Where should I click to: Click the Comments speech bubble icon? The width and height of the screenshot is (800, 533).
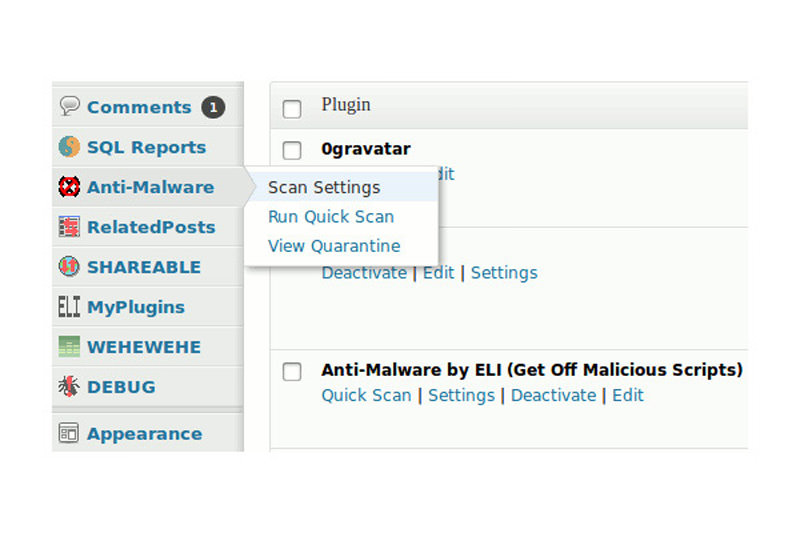69,106
